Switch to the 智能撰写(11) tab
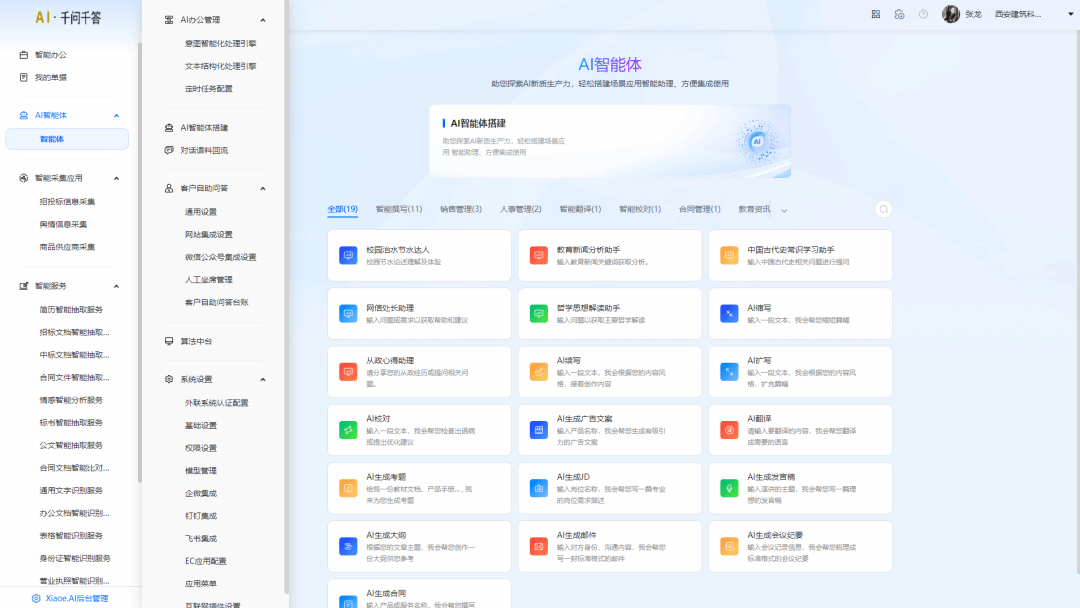The image size is (1080, 608). [x=399, y=209]
